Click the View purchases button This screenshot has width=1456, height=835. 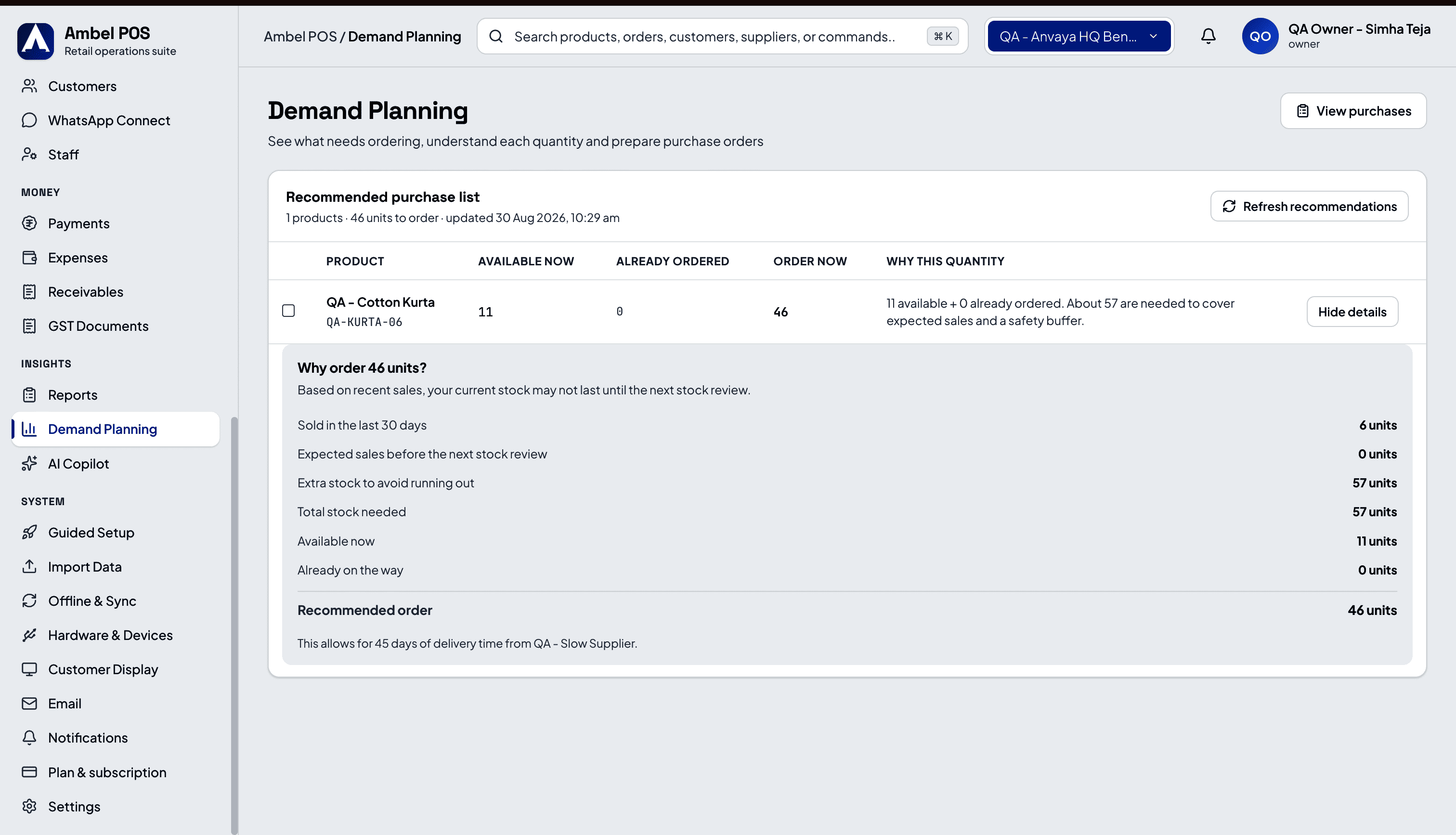point(1353,111)
